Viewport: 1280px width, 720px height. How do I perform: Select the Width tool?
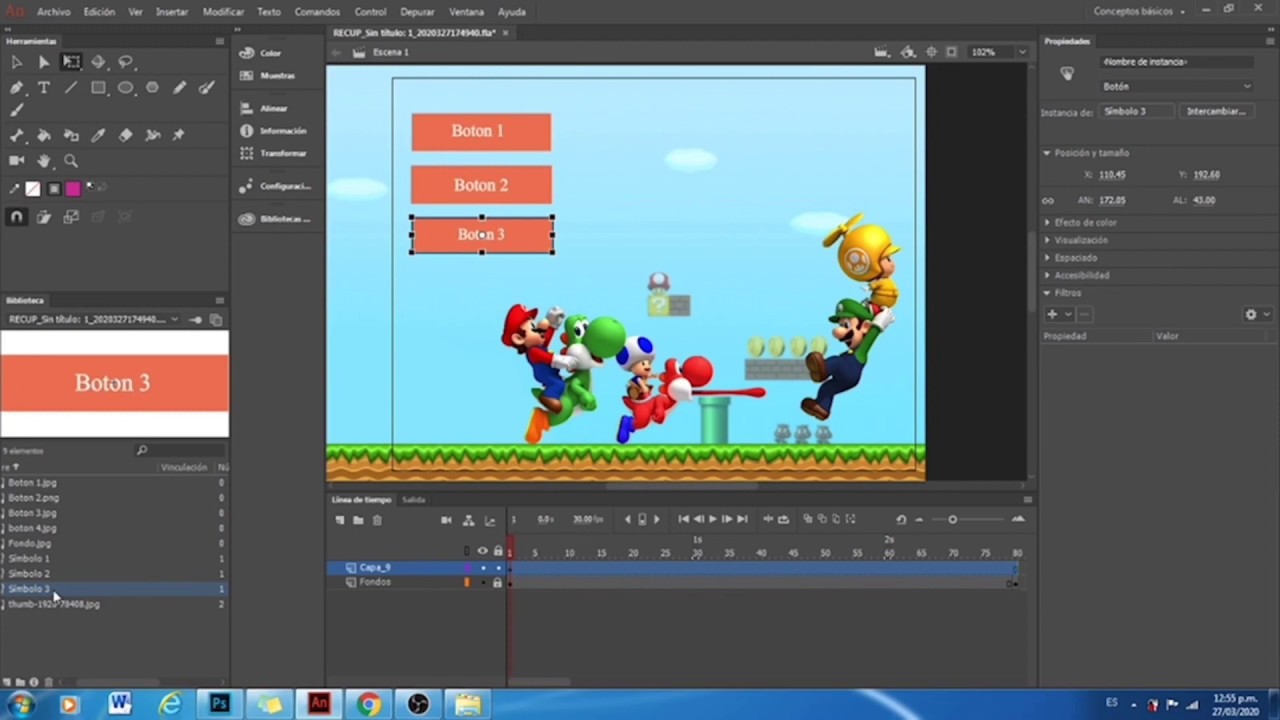(x=152, y=135)
